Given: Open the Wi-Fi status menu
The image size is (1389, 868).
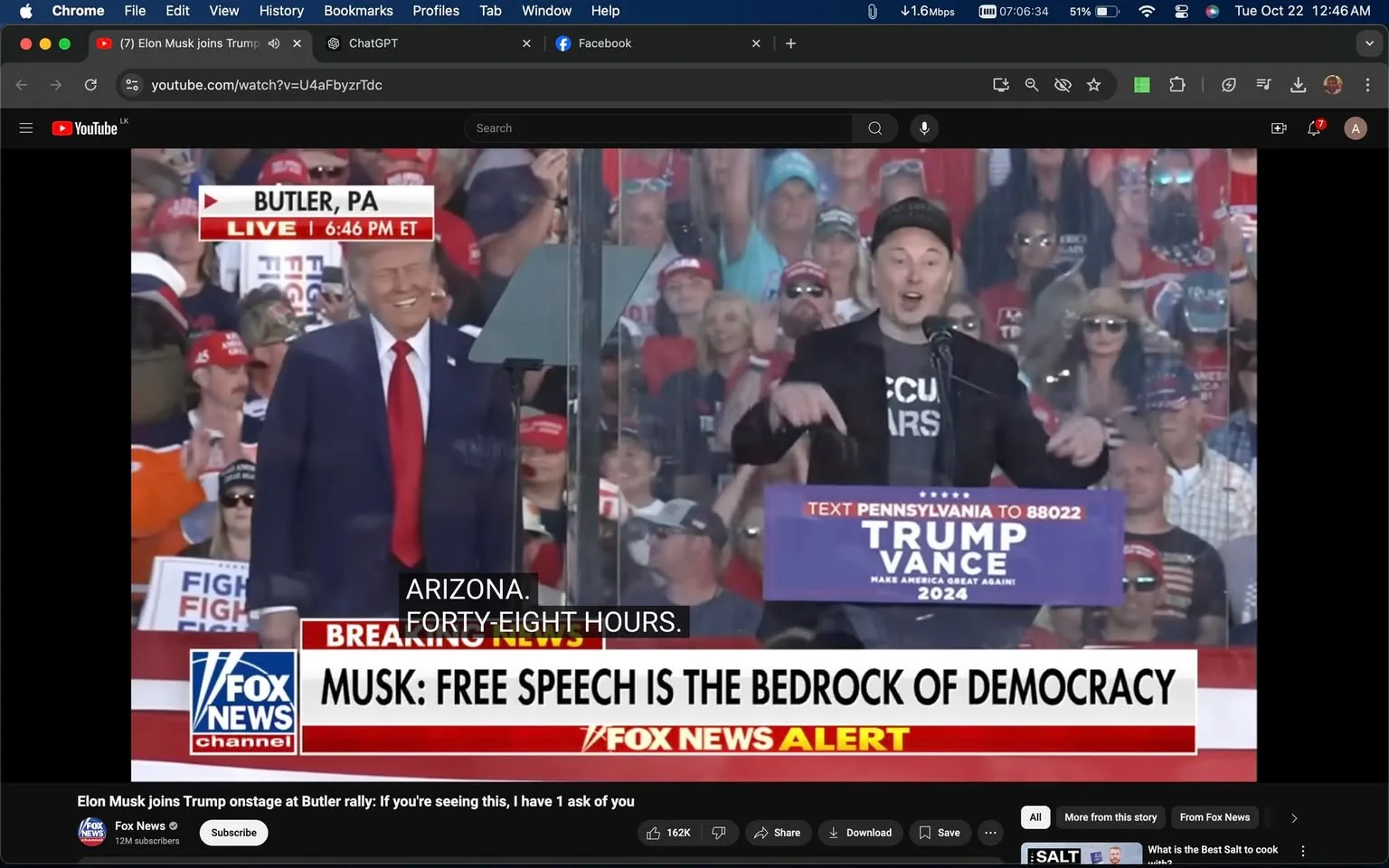Looking at the screenshot, I should [1147, 11].
